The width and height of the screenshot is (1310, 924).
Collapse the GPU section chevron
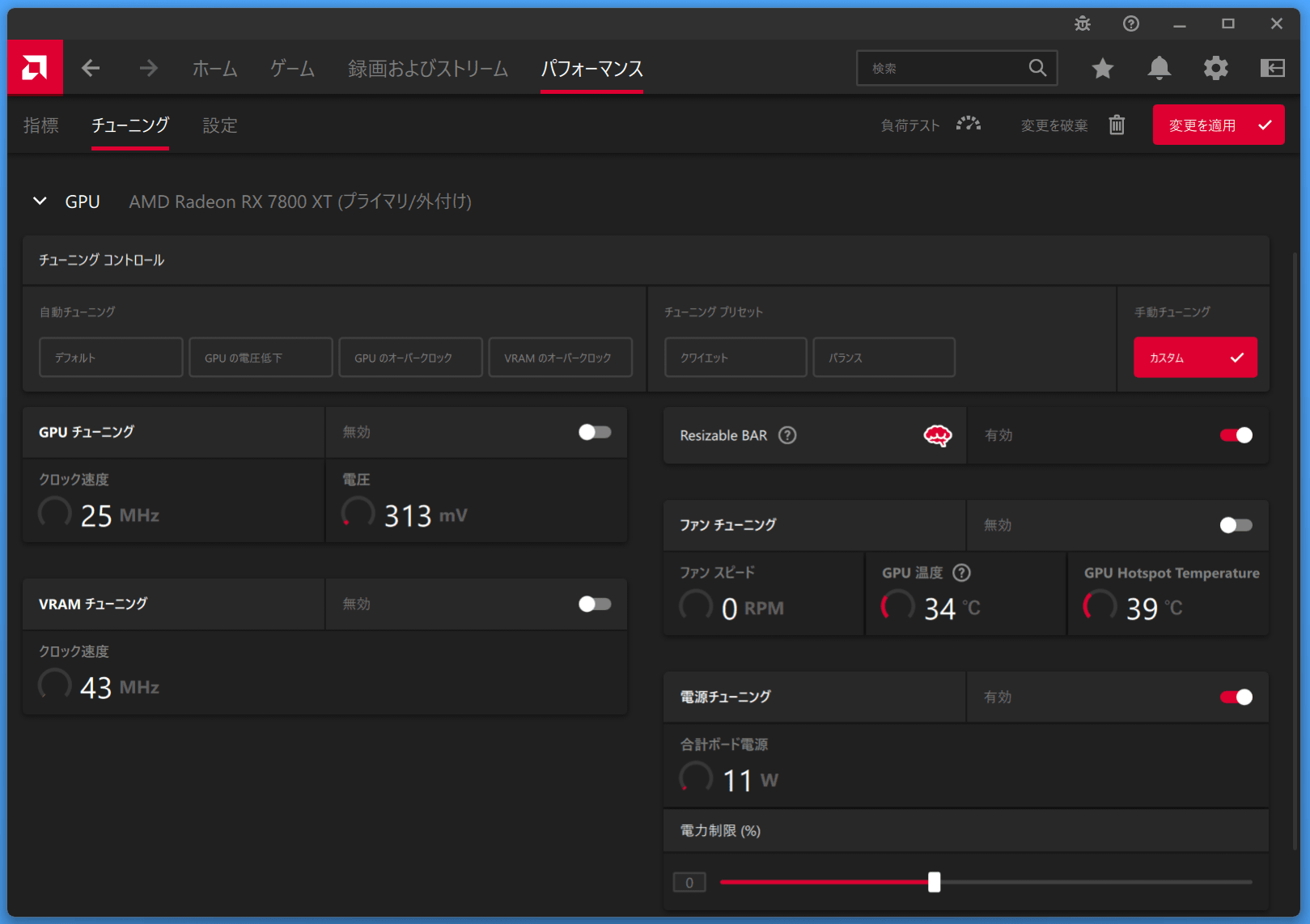click(x=40, y=201)
